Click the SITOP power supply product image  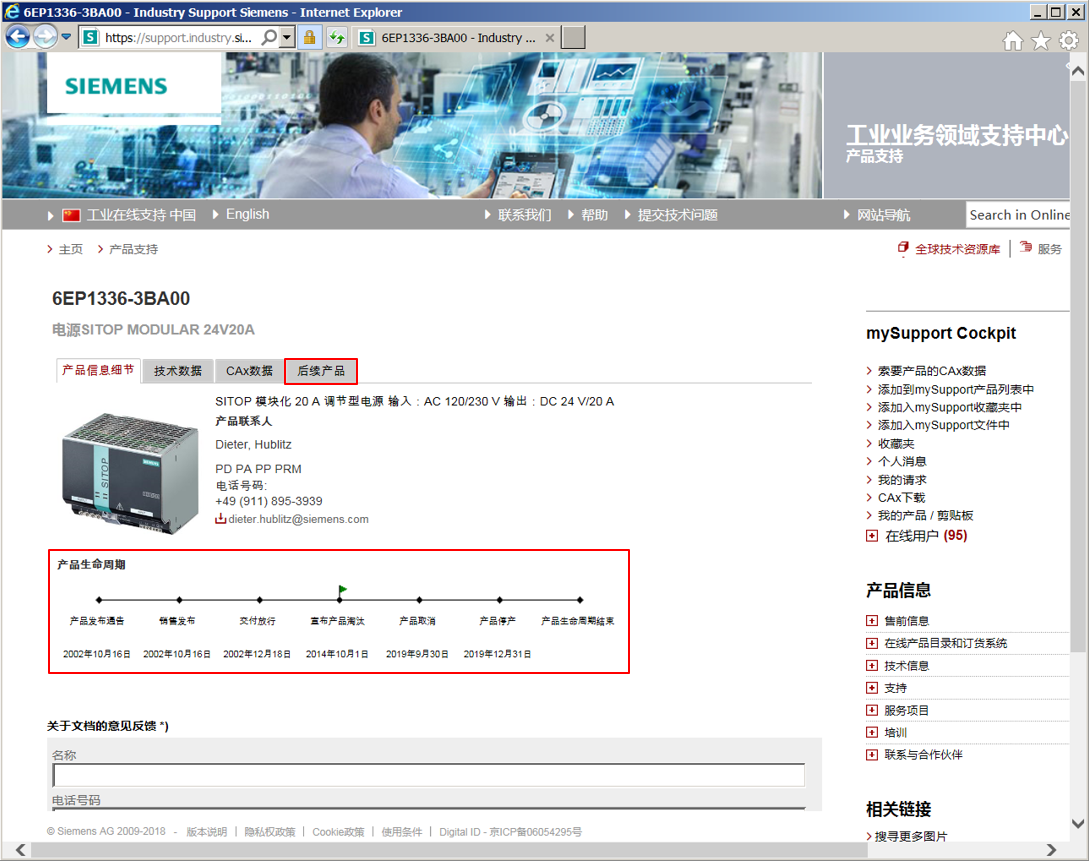pyautogui.click(x=130, y=474)
